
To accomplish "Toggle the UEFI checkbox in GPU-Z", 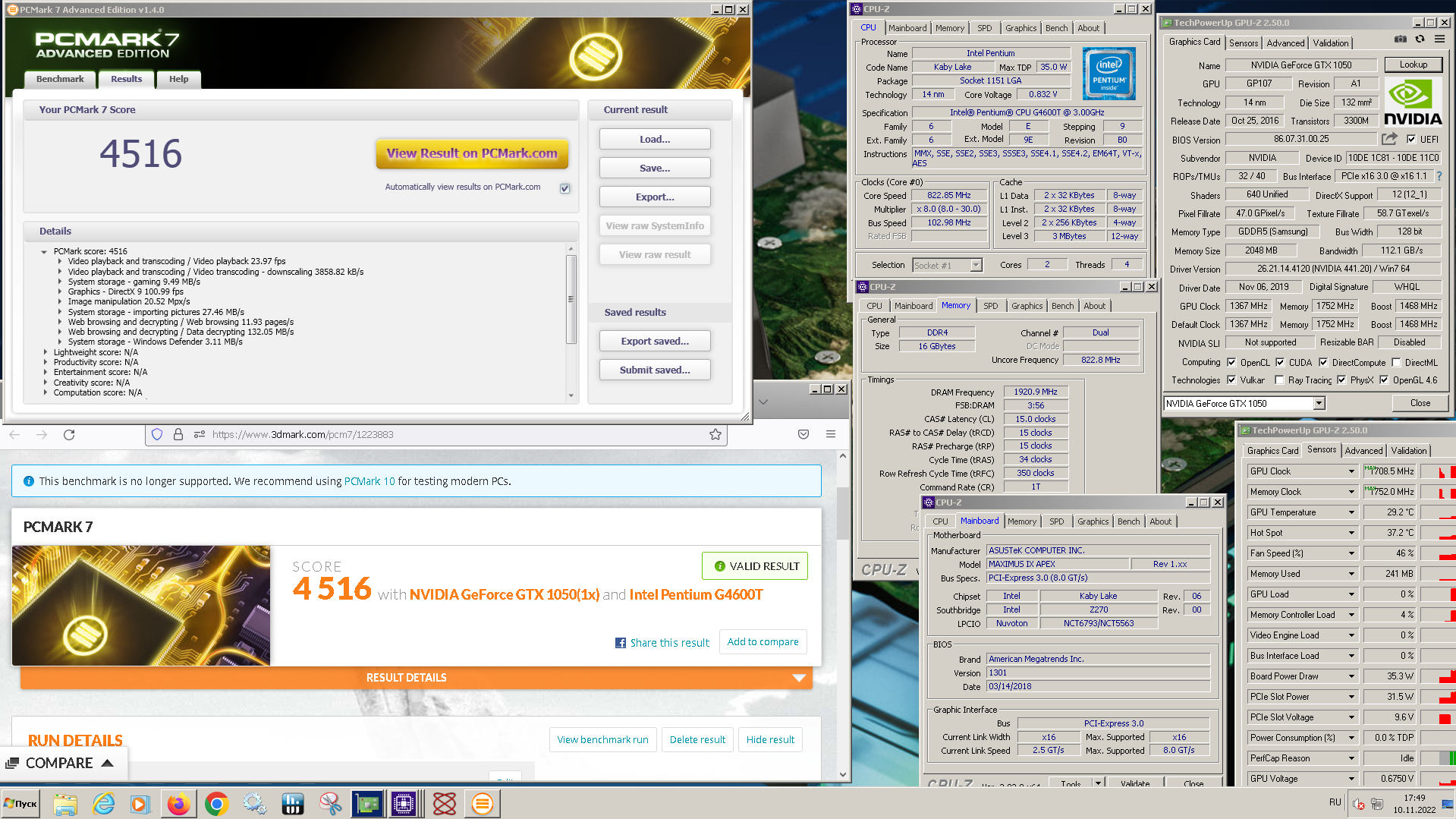I will pos(1411,139).
